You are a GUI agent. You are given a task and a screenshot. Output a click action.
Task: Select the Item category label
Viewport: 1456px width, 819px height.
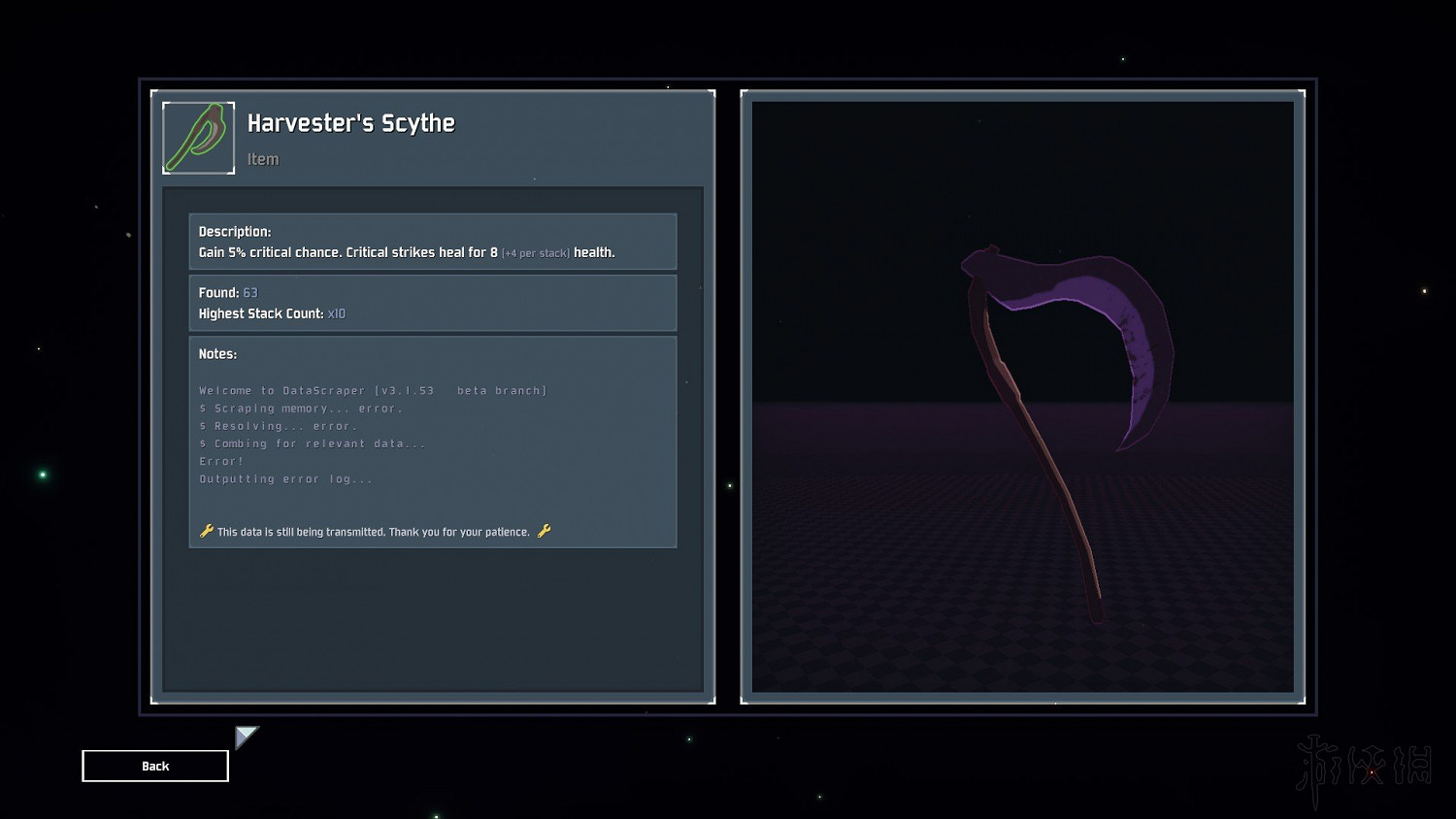(x=262, y=159)
